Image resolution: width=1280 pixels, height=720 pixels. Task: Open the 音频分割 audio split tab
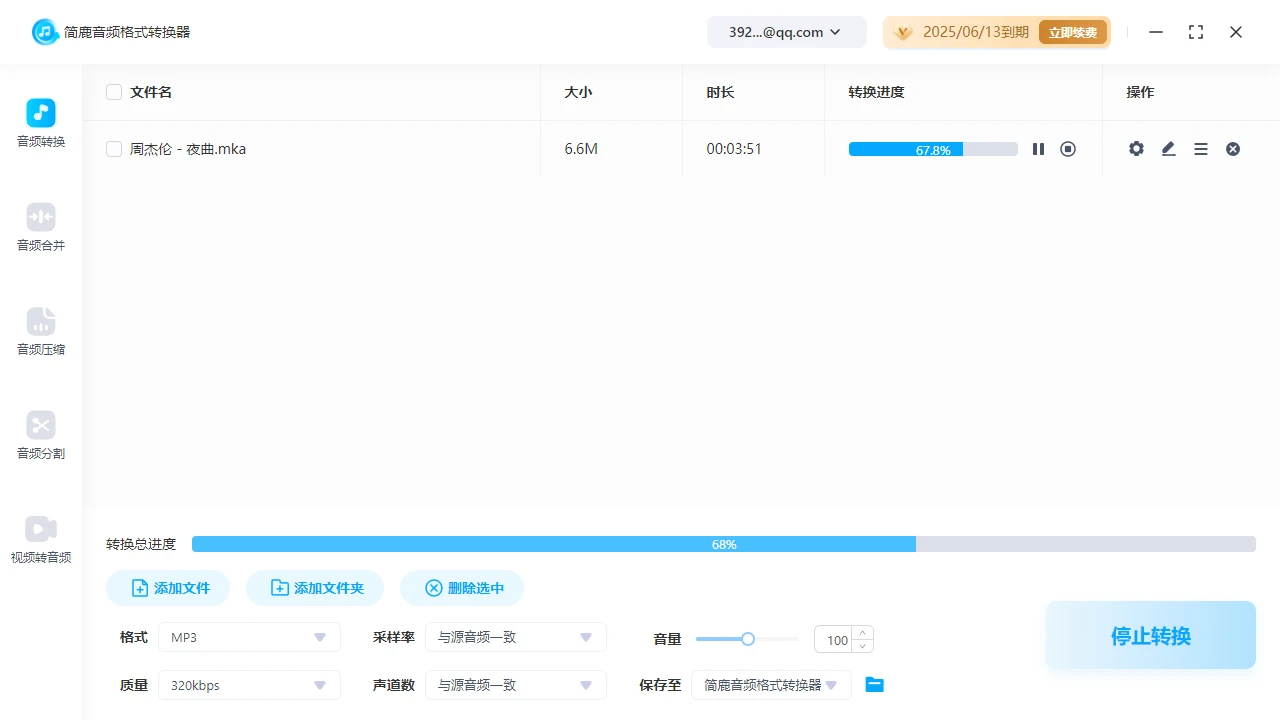[x=41, y=436]
